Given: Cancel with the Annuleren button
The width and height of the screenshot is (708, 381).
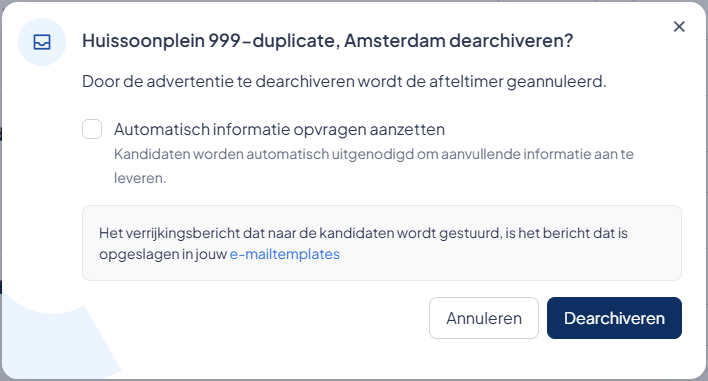Looking at the screenshot, I should click(x=484, y=318).
